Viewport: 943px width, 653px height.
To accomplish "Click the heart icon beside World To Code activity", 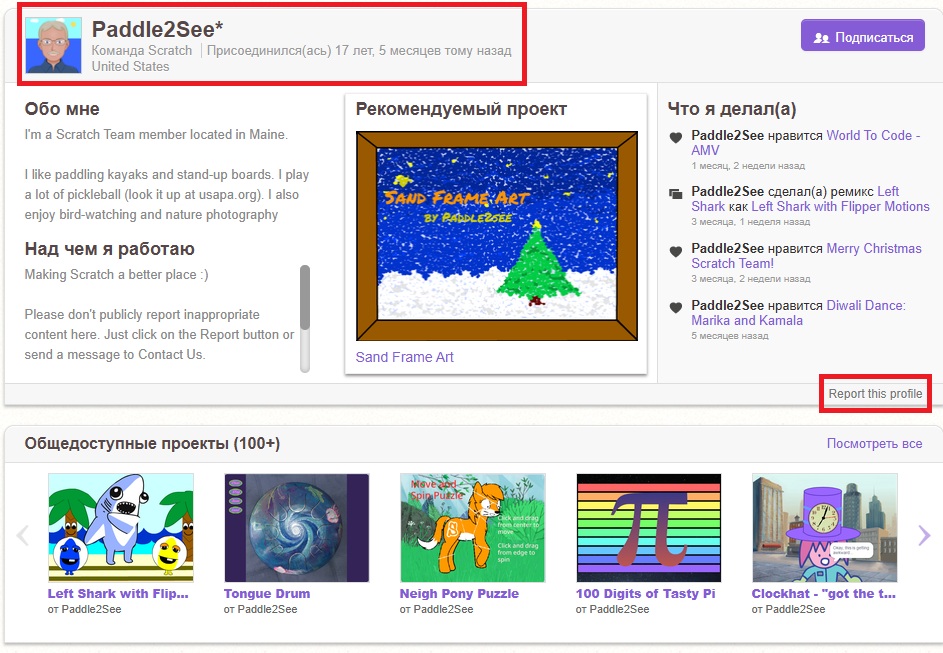I will 676,137.
